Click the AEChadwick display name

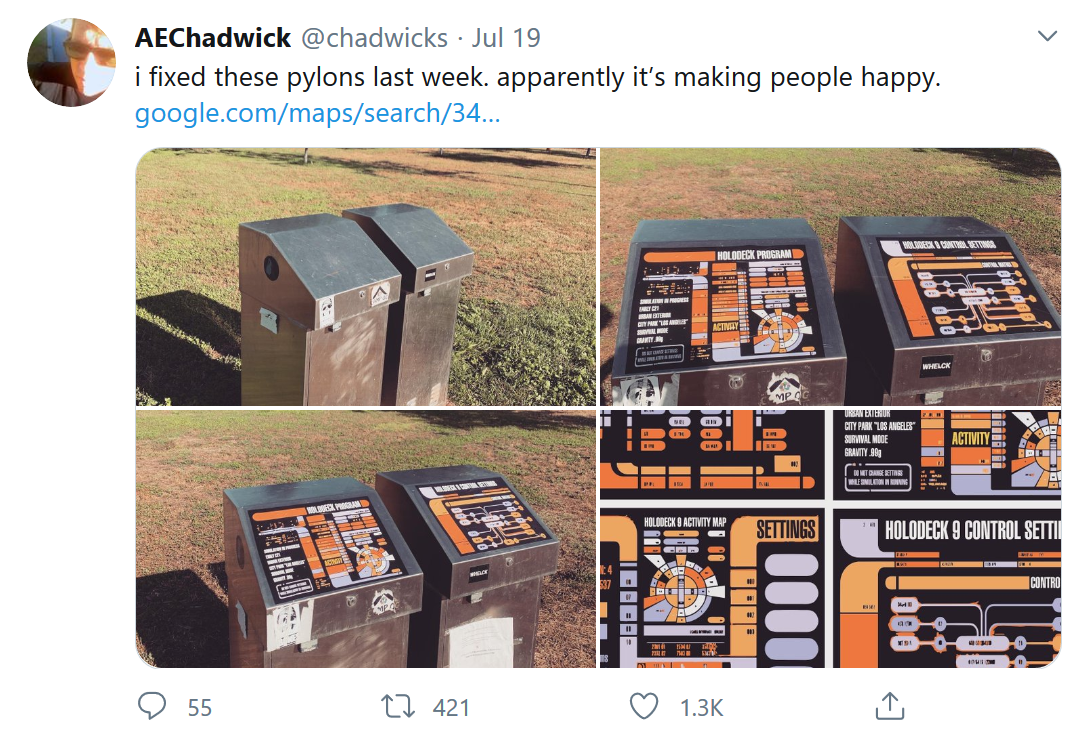coord(213,37)
